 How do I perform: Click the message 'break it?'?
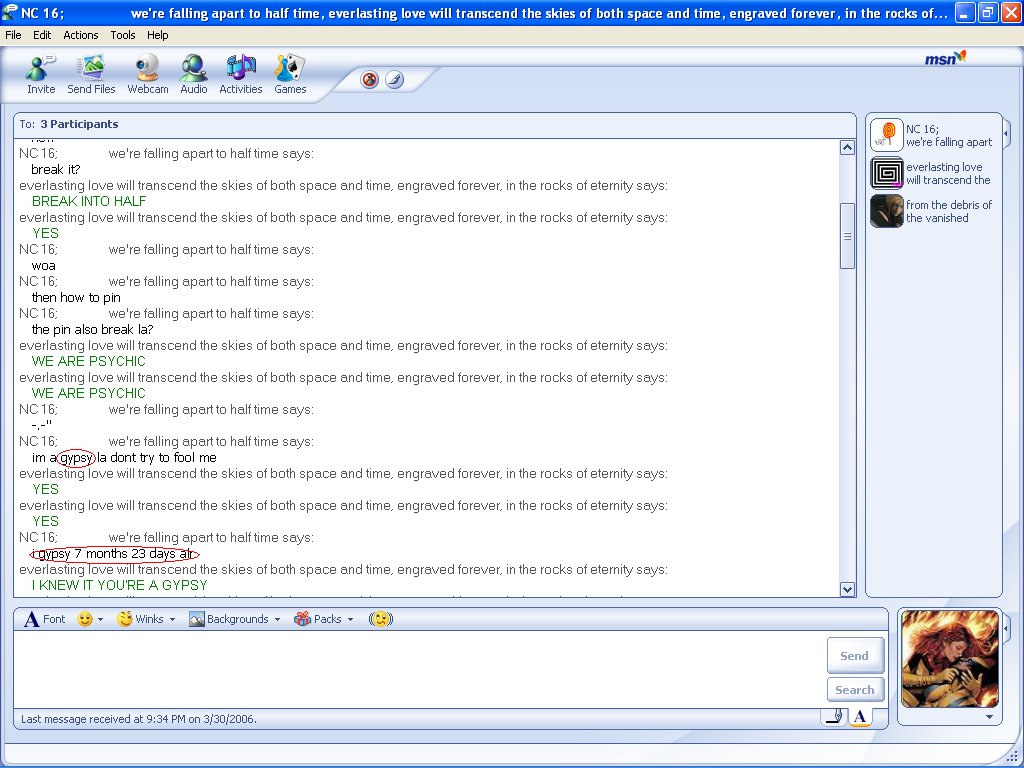click(56, 170)
